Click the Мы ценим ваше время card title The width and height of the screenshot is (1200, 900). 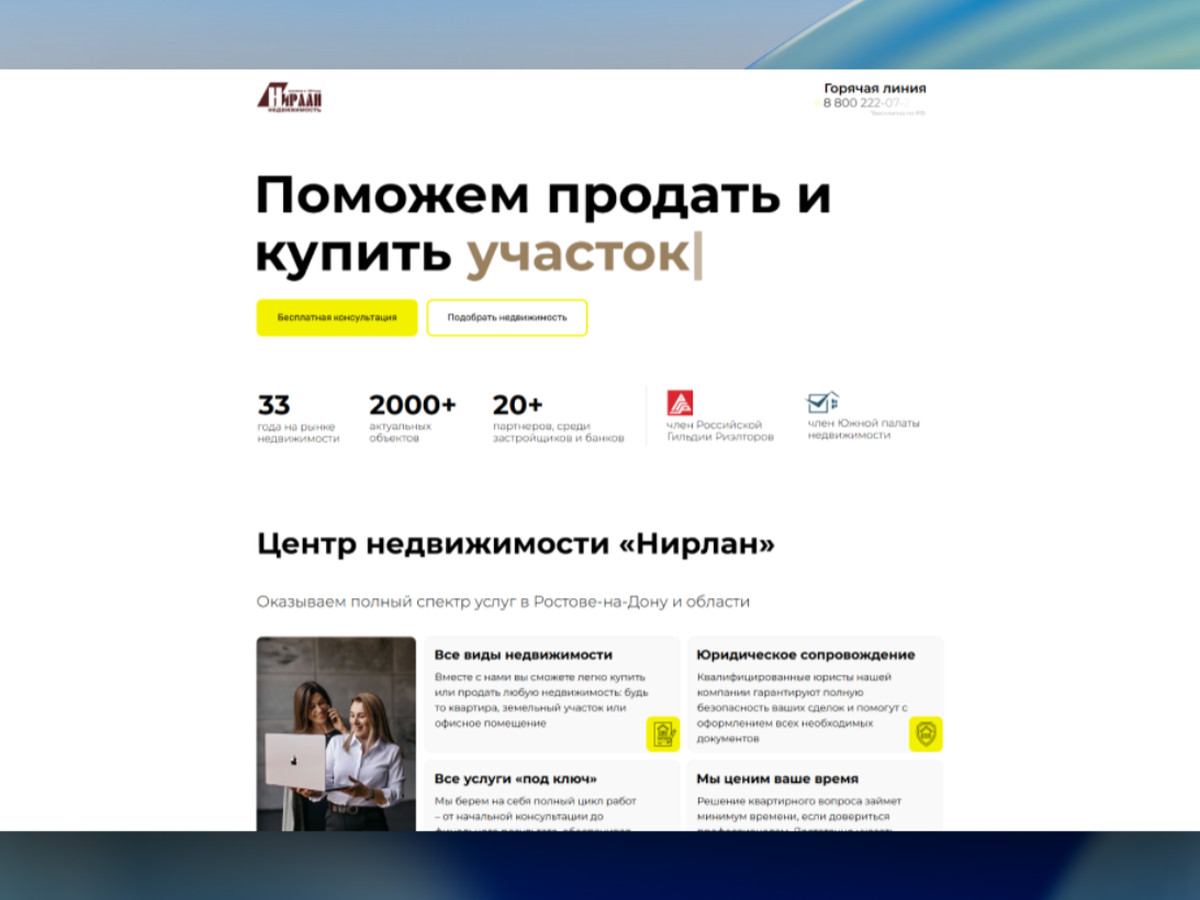coord(777,779)
